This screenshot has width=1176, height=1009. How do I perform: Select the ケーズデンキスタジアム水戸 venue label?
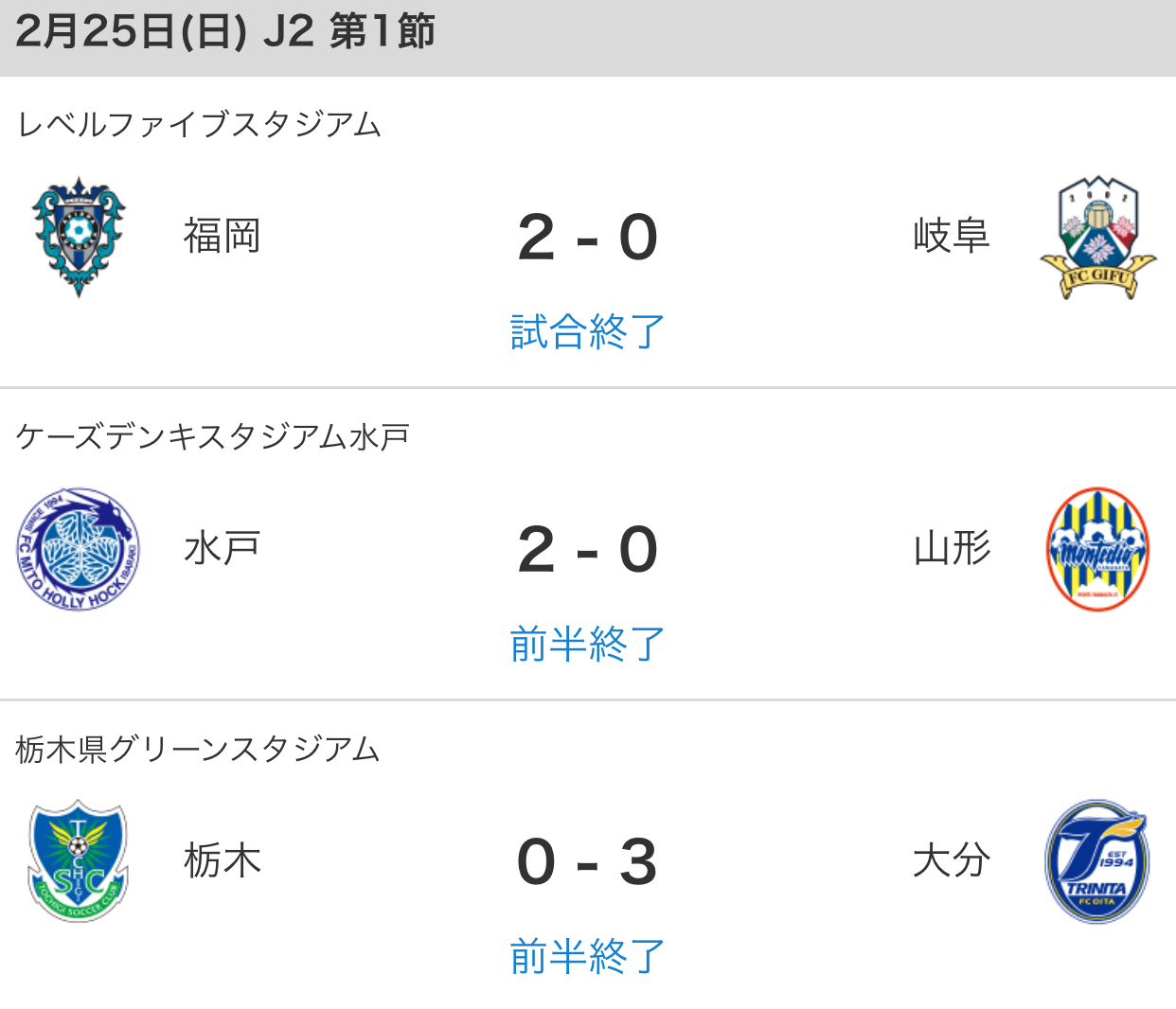[213, 436]
